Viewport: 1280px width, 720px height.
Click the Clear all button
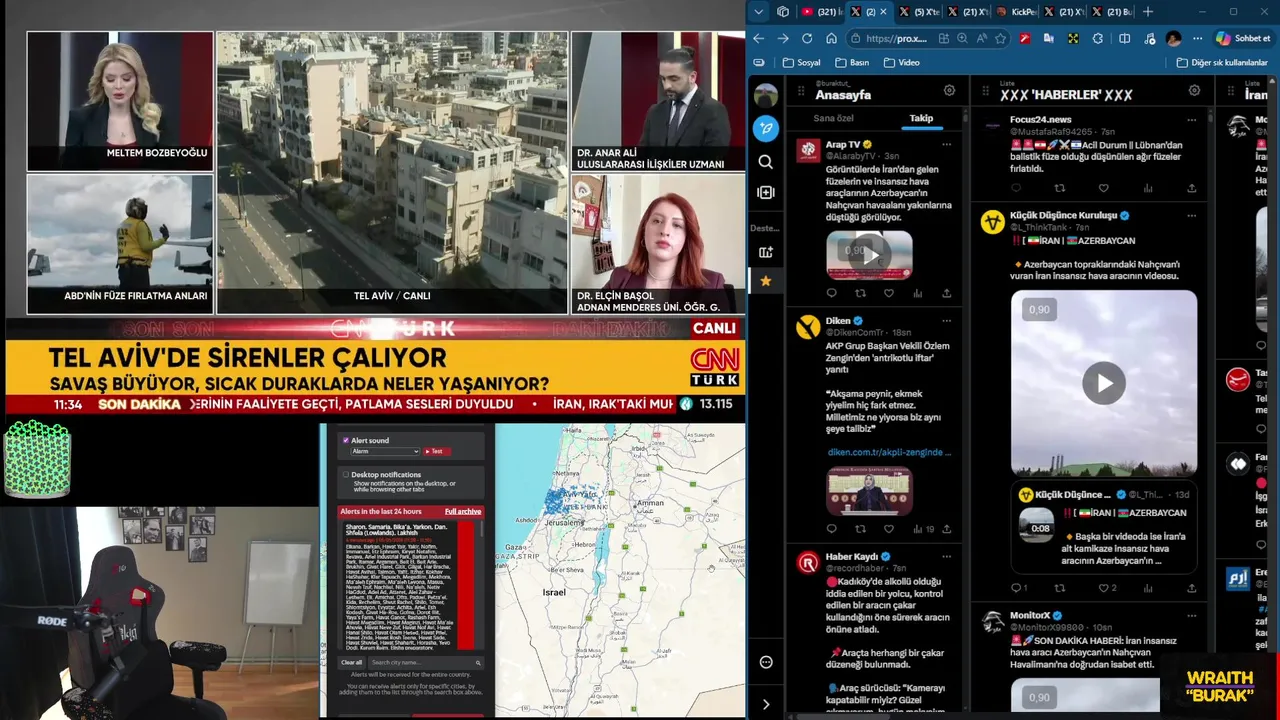coord(352,662)
